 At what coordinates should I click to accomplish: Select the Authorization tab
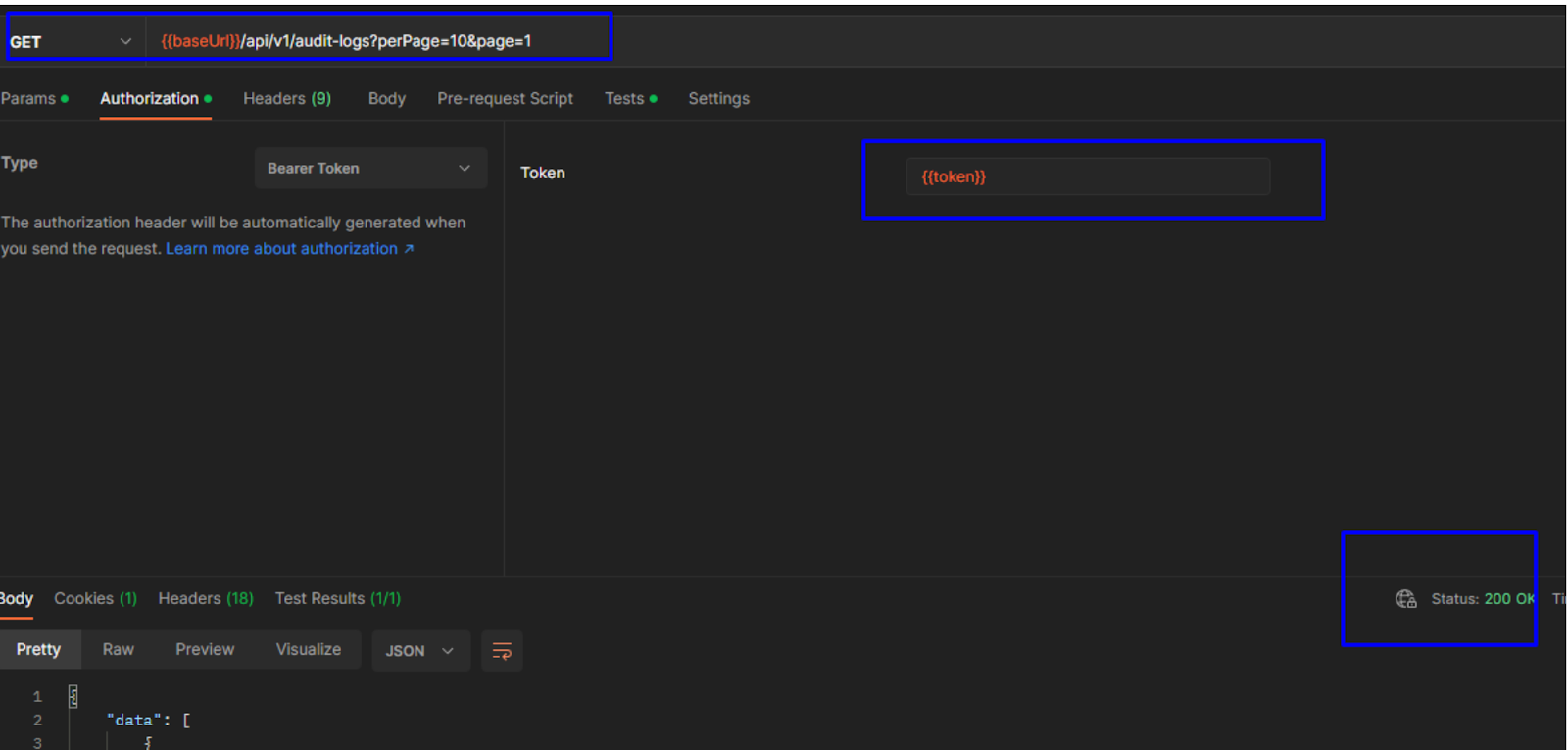pos(150,99)
